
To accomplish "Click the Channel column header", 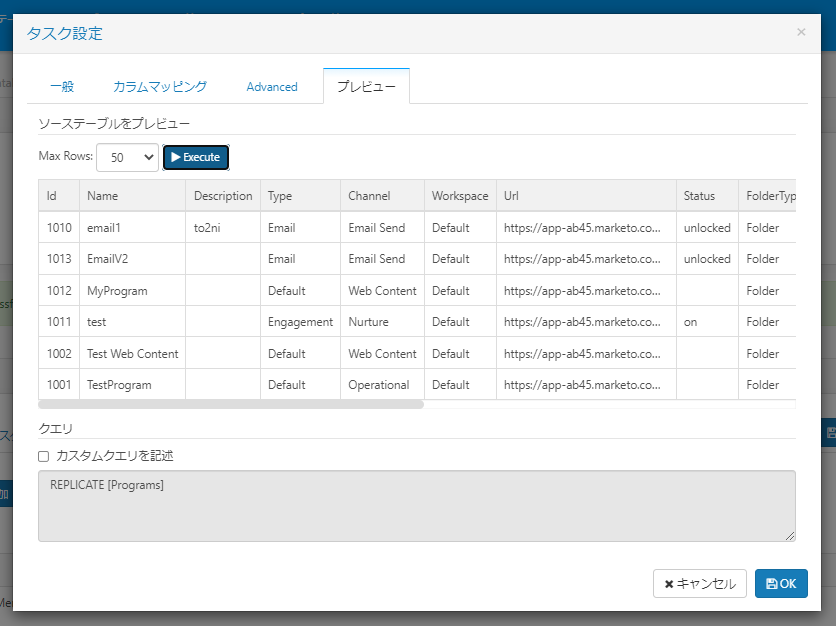I will coord(382,196).
